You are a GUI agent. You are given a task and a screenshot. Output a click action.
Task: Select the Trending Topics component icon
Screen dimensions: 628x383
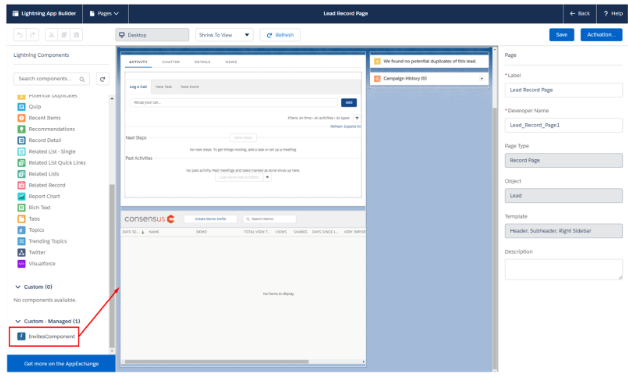click(22, 241)
